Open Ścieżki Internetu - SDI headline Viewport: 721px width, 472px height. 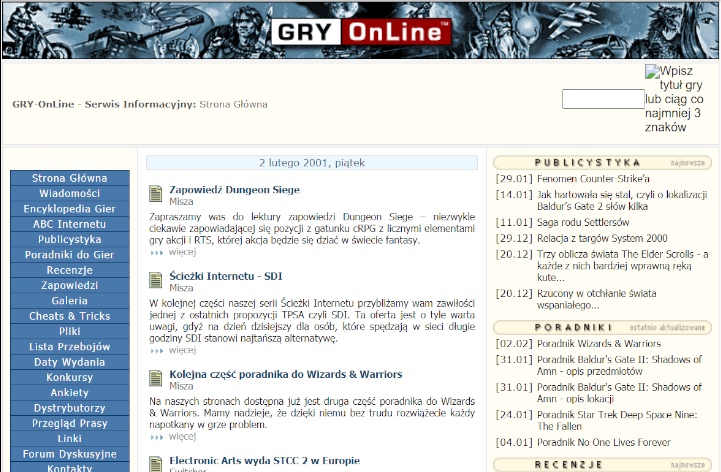226,276
